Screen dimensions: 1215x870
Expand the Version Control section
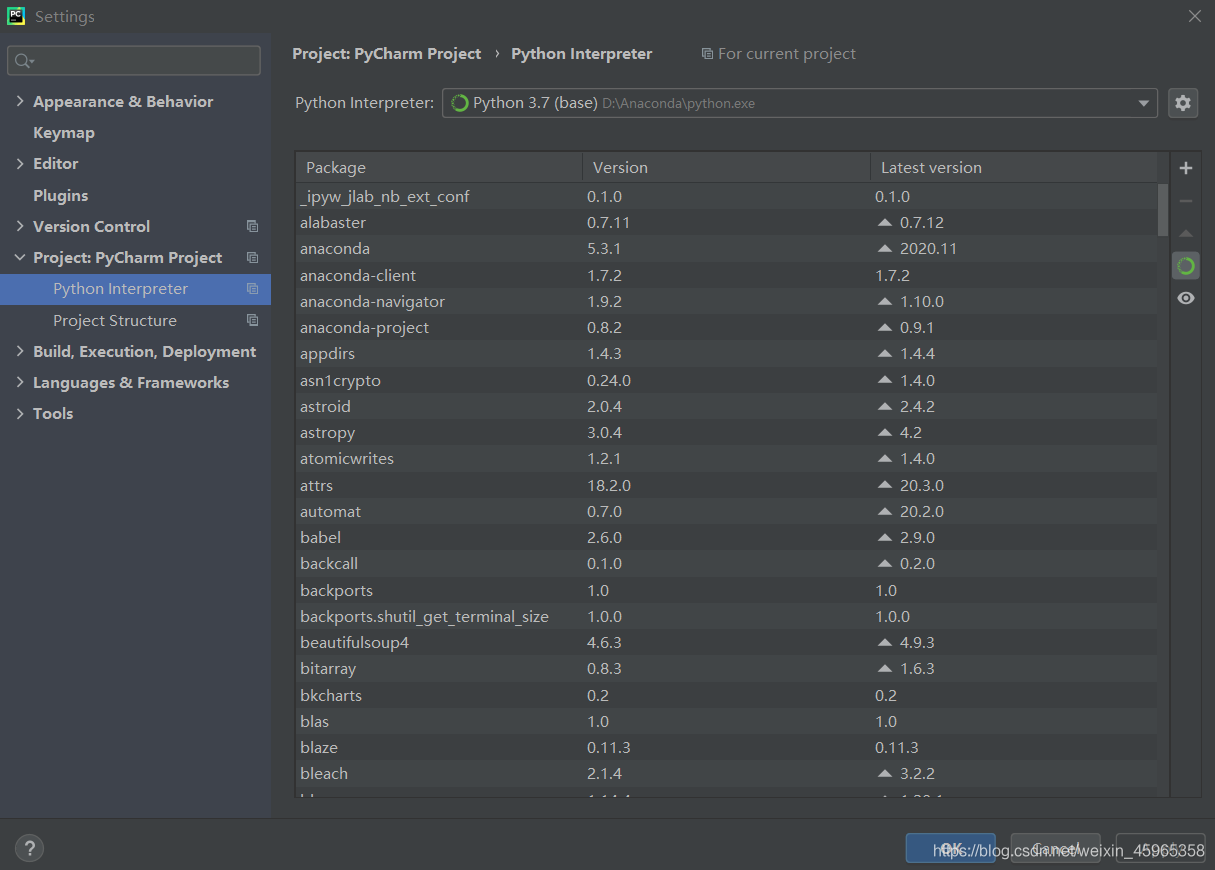click(x=20, y=226)
